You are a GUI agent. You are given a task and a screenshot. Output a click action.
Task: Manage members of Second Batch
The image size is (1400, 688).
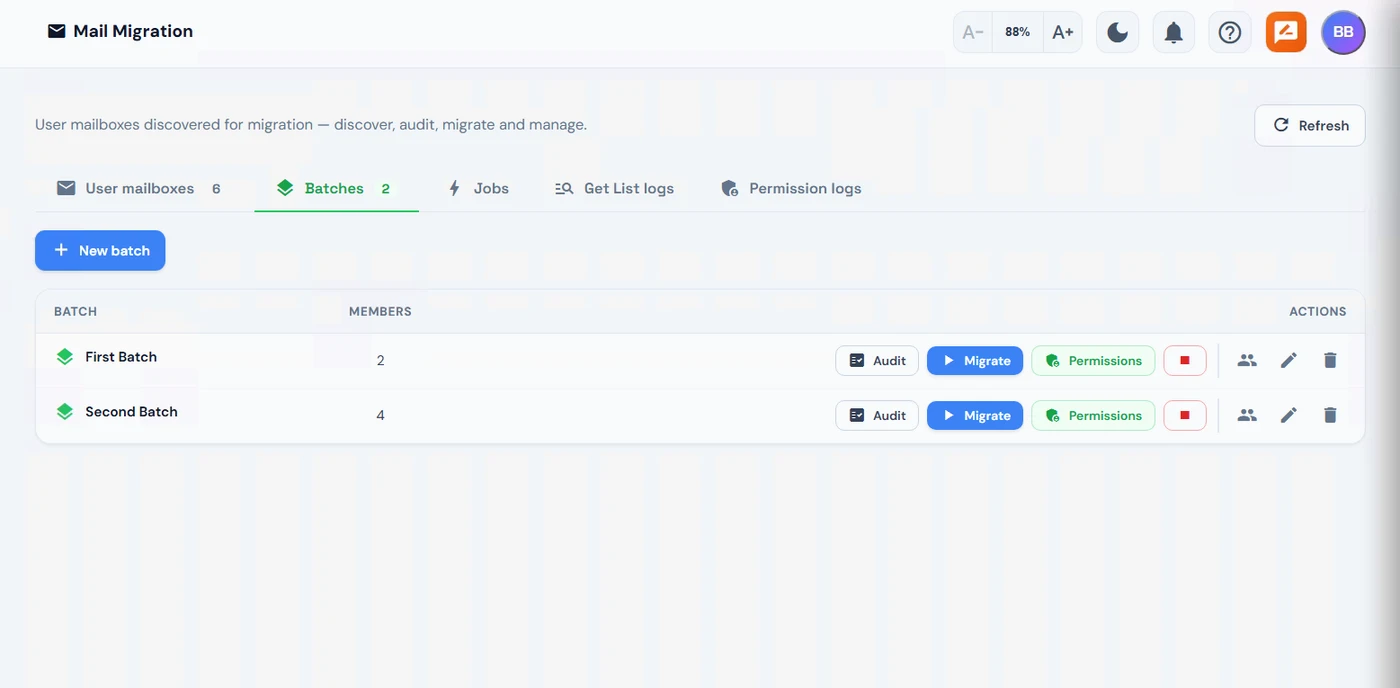pyautogui.click(x=1247, y=415)
